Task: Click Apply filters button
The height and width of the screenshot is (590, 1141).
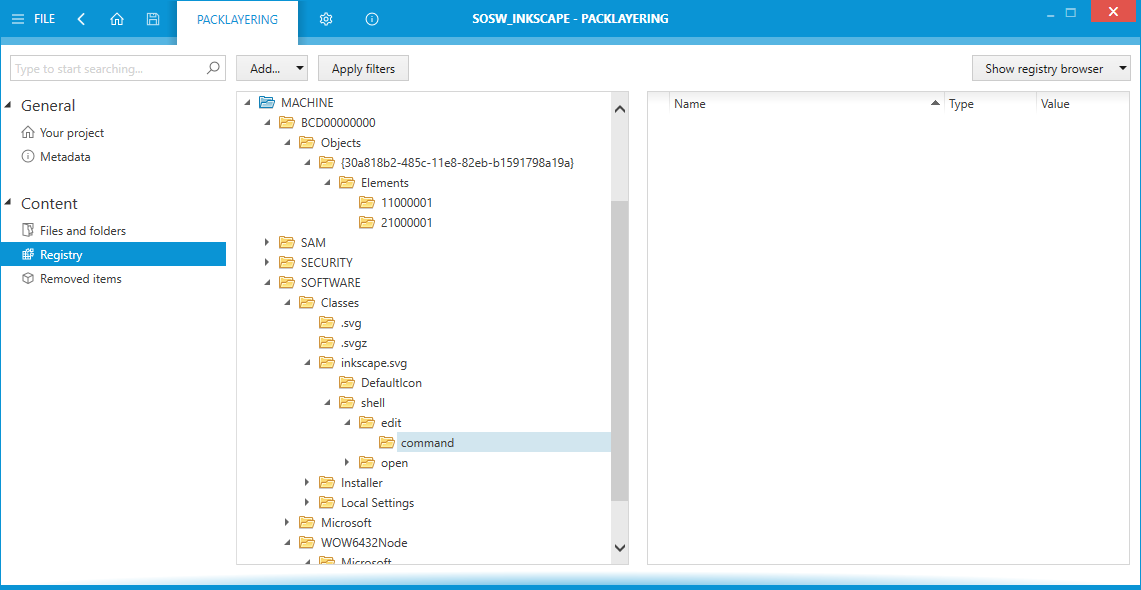Action: 363,69
